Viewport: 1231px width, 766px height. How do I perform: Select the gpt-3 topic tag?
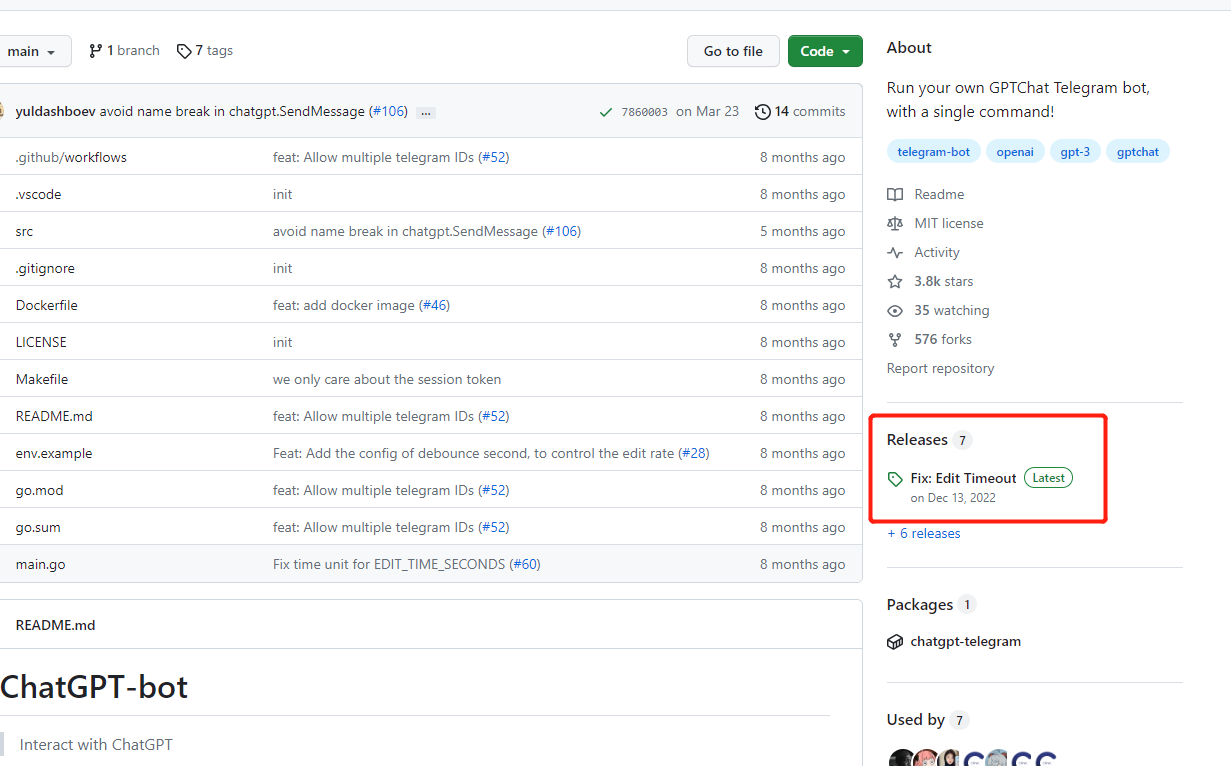coord(1075,152)
